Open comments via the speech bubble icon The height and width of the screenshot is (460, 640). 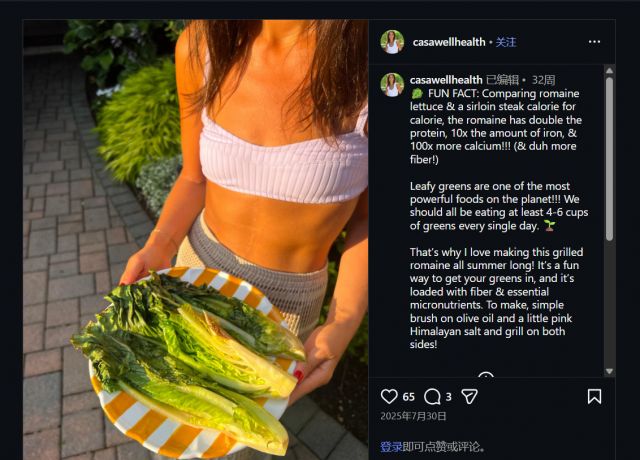[x=432, y=396]
